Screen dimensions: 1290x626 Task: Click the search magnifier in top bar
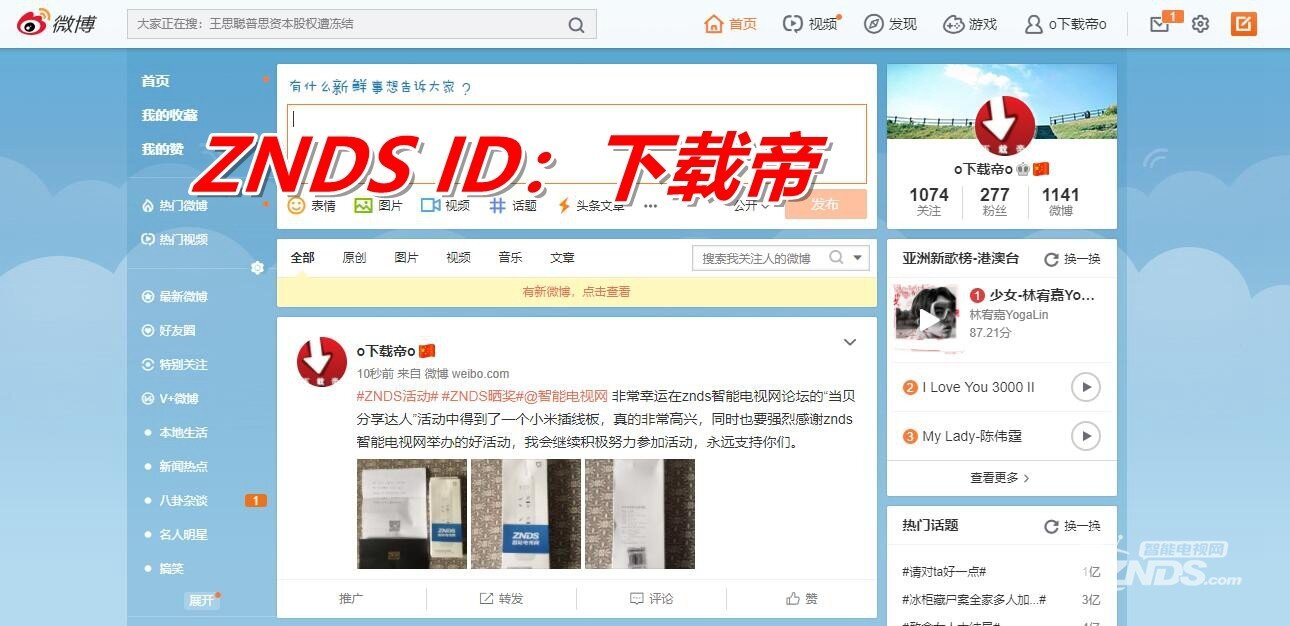coord(576,25)
